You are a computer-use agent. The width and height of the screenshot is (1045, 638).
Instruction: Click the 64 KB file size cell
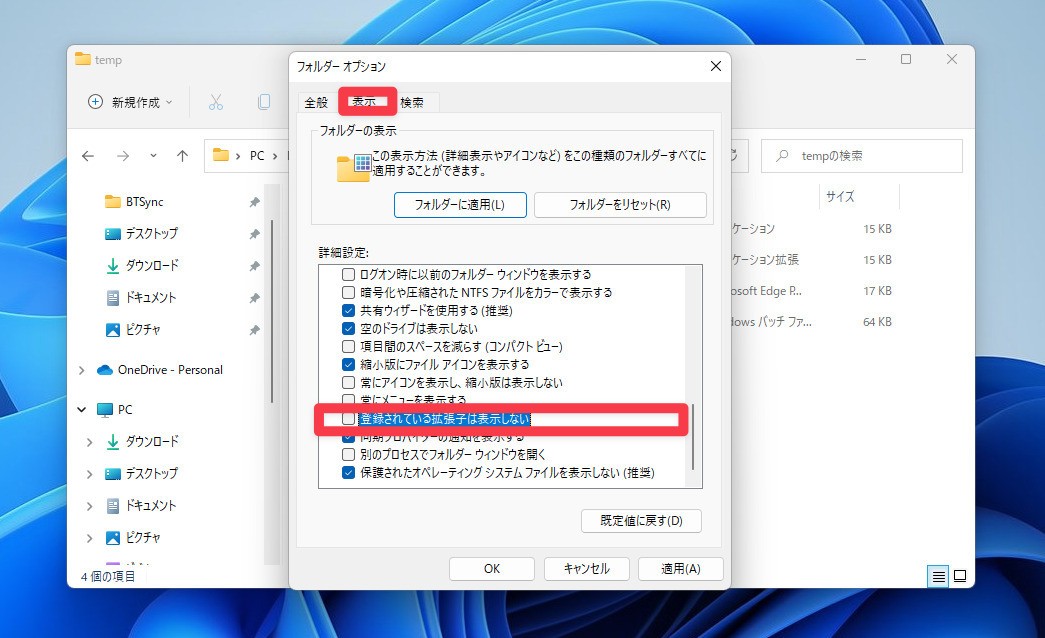(877, 322)
